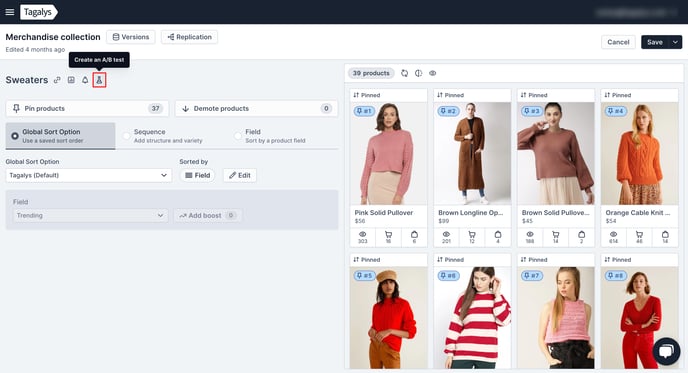Screen dimensions: 688x373
Task: Click the Orange Cable Knit title
Action: (638, 212)
